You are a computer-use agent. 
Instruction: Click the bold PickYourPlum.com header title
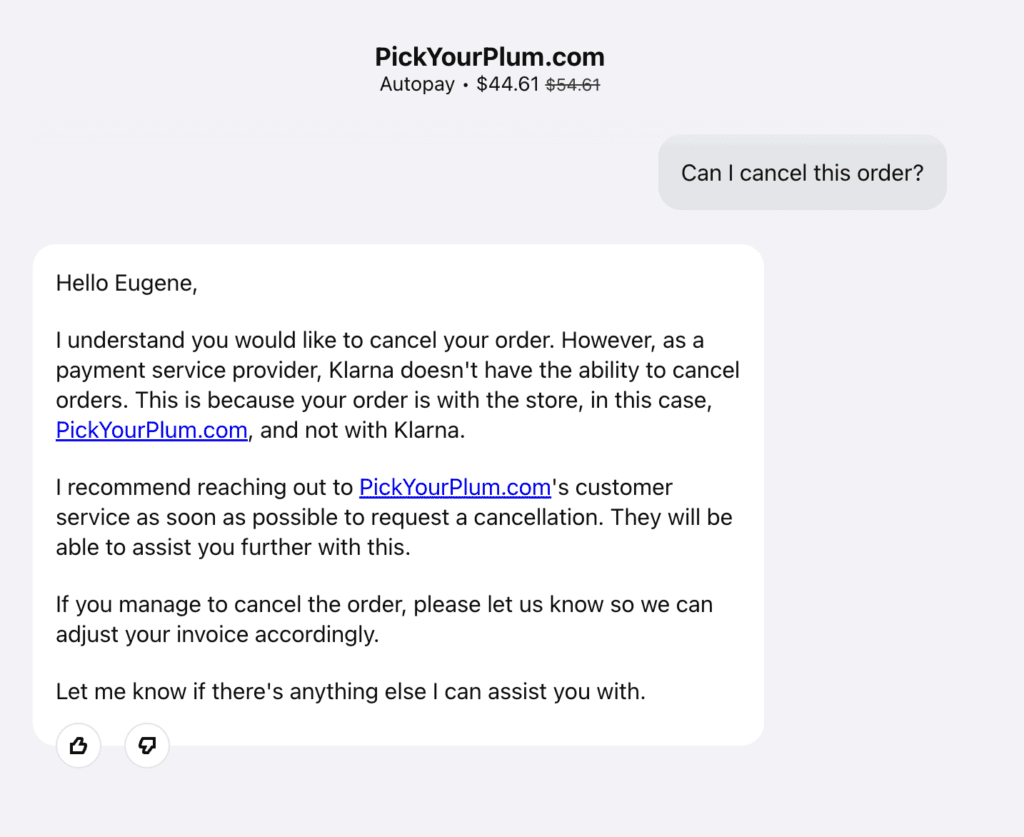[x=489, y=57]
